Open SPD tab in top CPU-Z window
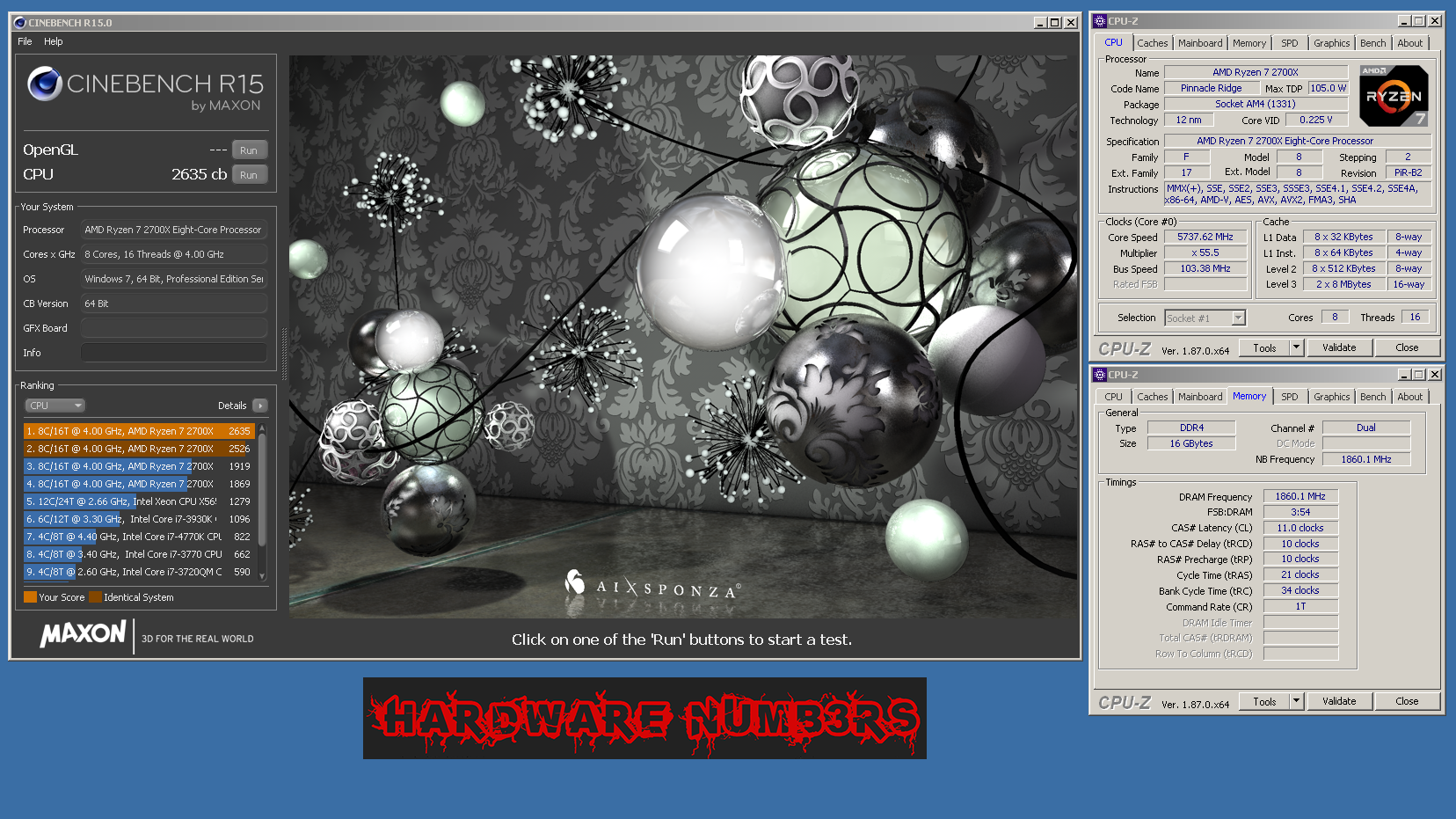The height and width of the screenshot is (819, 1456). [1289, 43]
